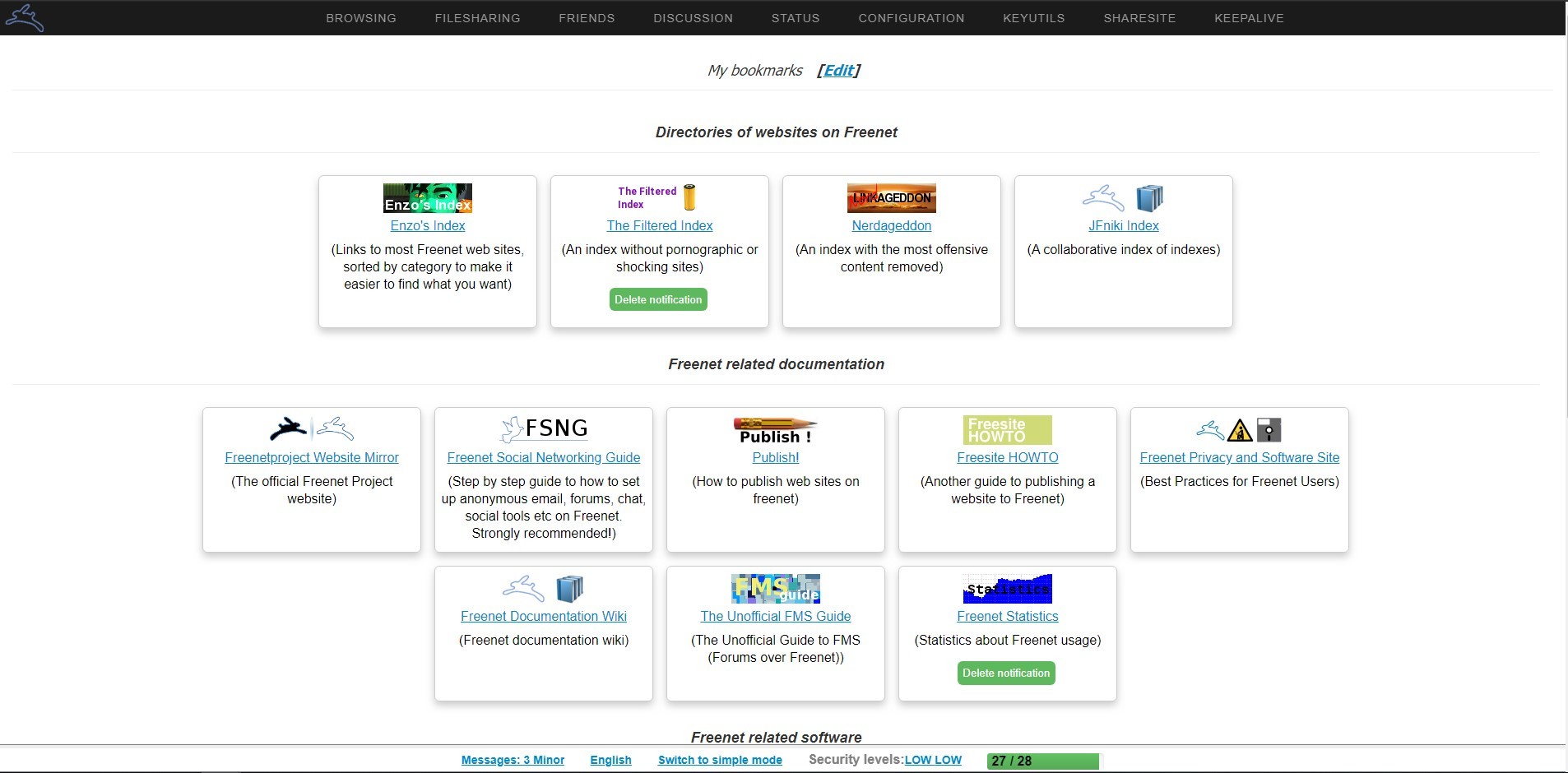Image resolution: width=1568 pixels, height=773 pixels.
Task: Open the Filesharing menu
Action: tap(478, 18)
